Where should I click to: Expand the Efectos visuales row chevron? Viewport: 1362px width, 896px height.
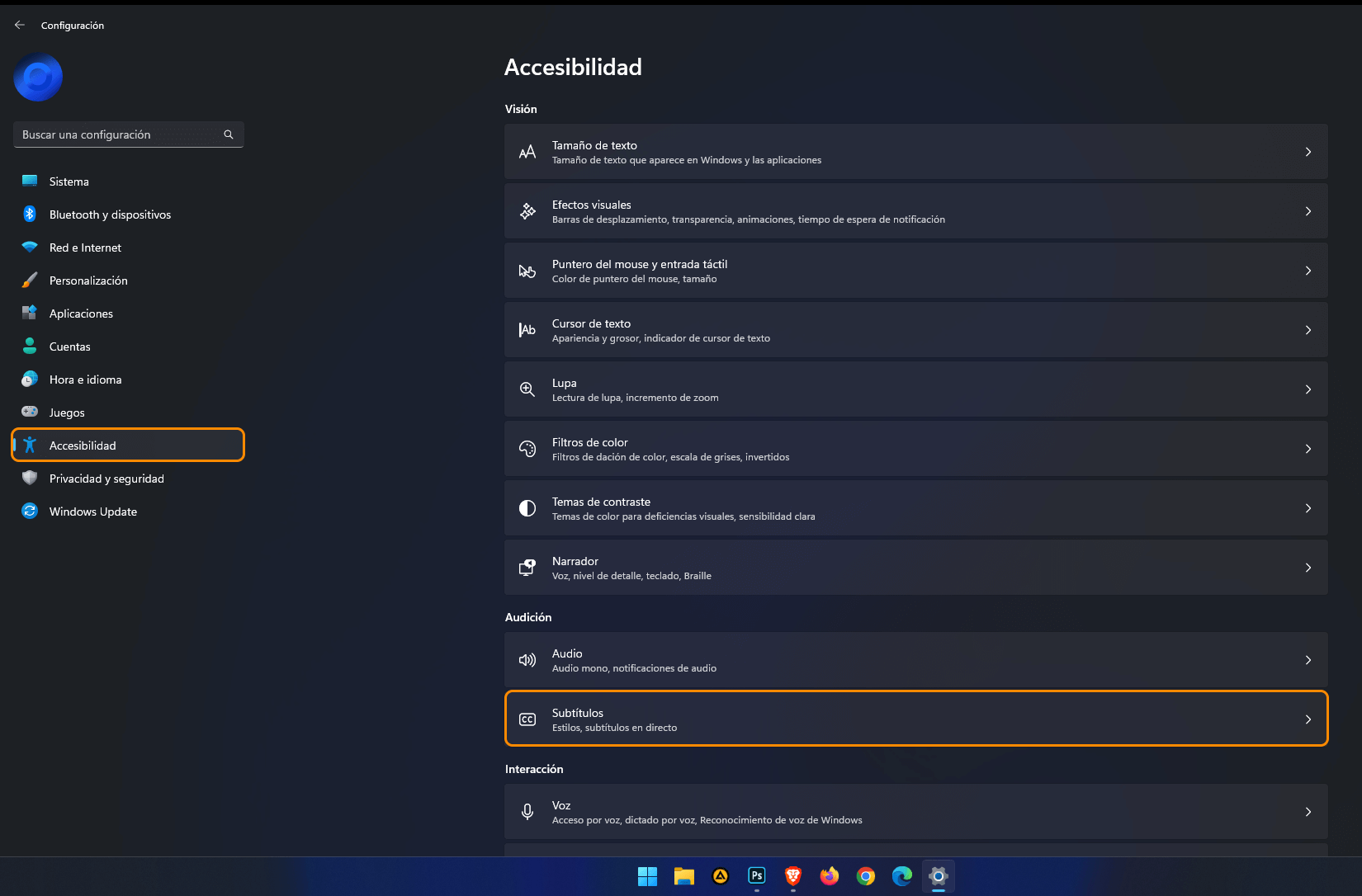point(1308,211)
